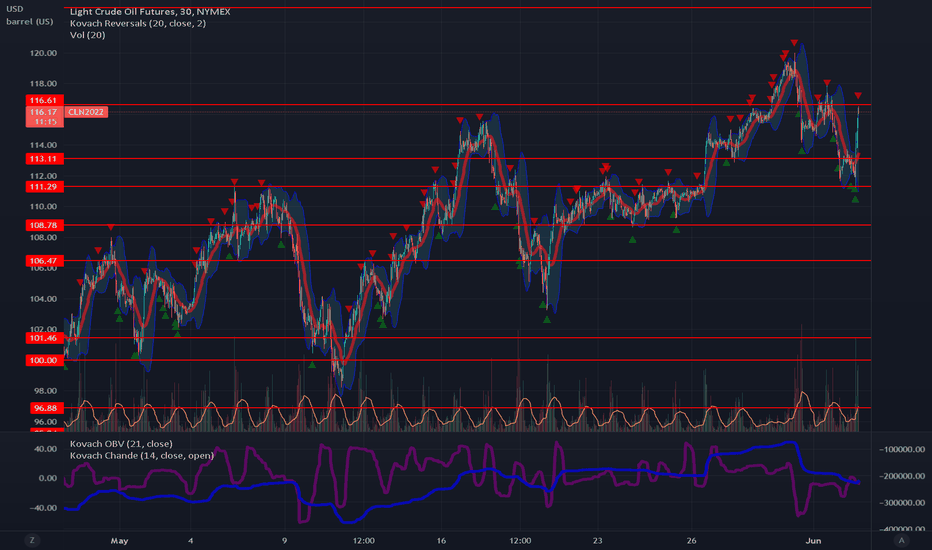Viewport: 932px width, 550px height.
Task: Click the barrel (US) unit label
Action: (x=30, y=21)
